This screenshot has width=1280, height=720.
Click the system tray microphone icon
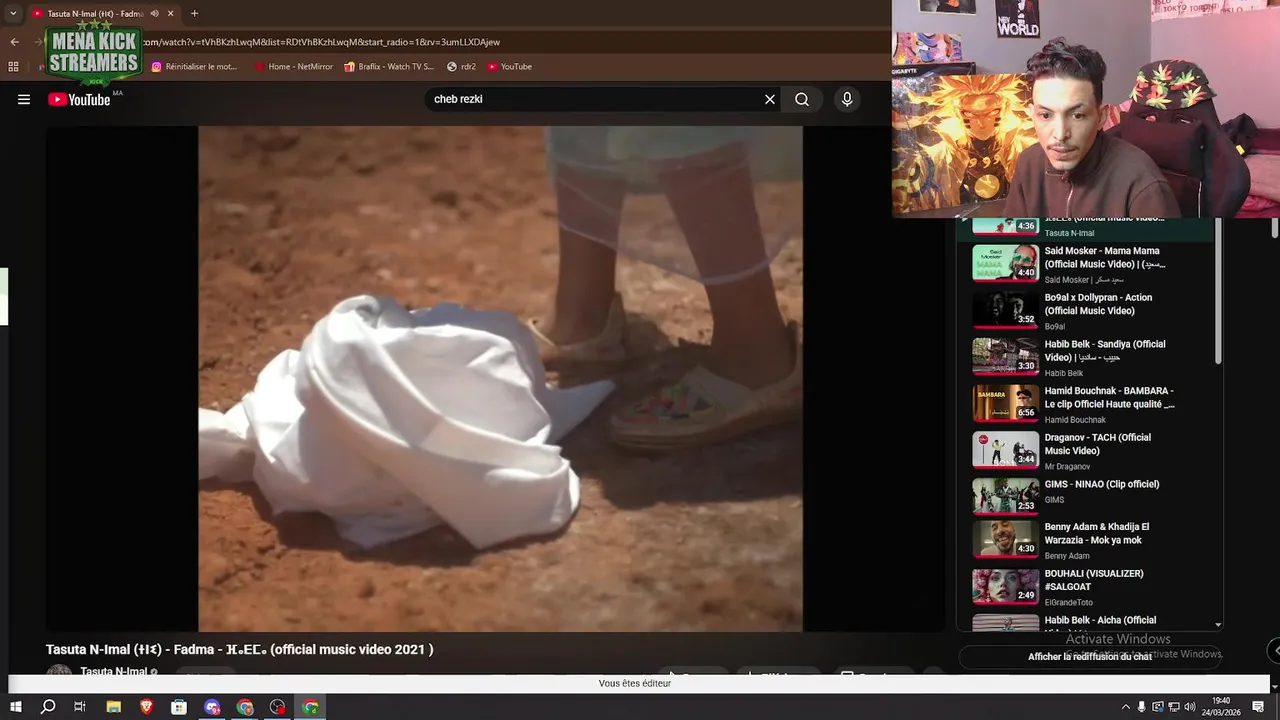pos(1141,707)
